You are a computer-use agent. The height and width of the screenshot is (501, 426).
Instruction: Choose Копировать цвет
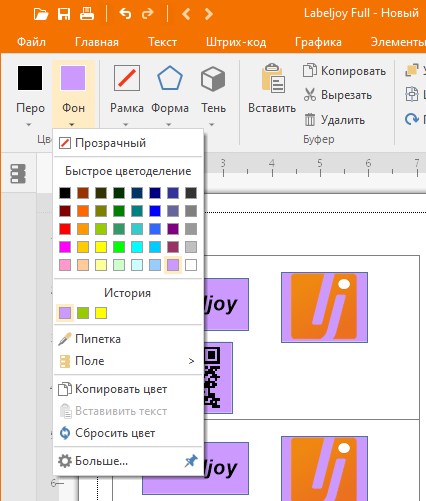click(x=128, y=389)
